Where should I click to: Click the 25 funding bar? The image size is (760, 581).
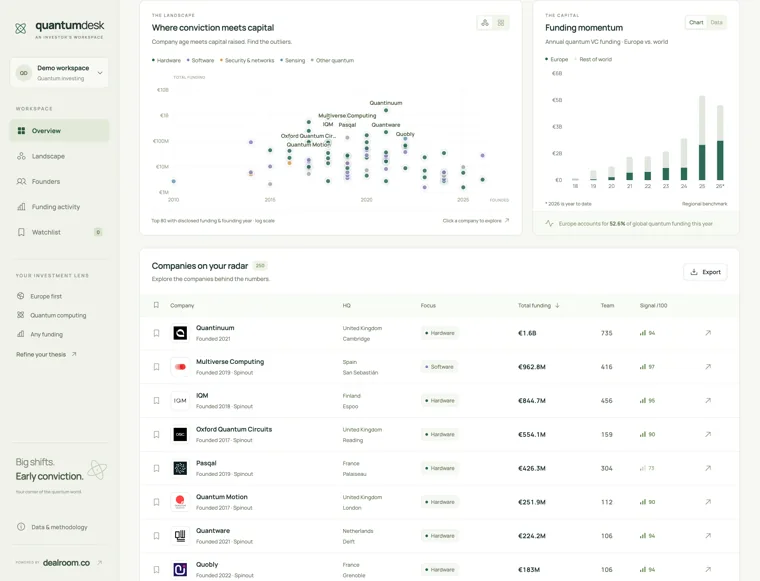[x=702, y=138]
